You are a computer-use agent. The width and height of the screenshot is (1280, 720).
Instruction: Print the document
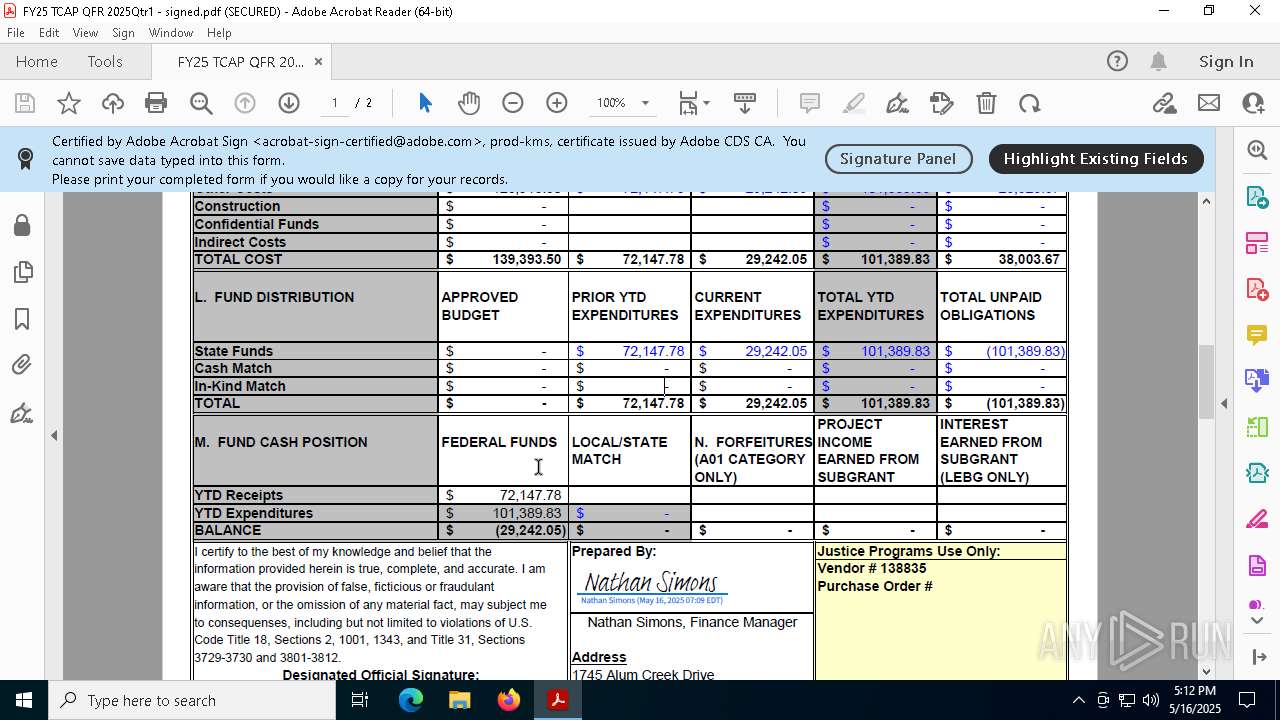tap(156, 103)
